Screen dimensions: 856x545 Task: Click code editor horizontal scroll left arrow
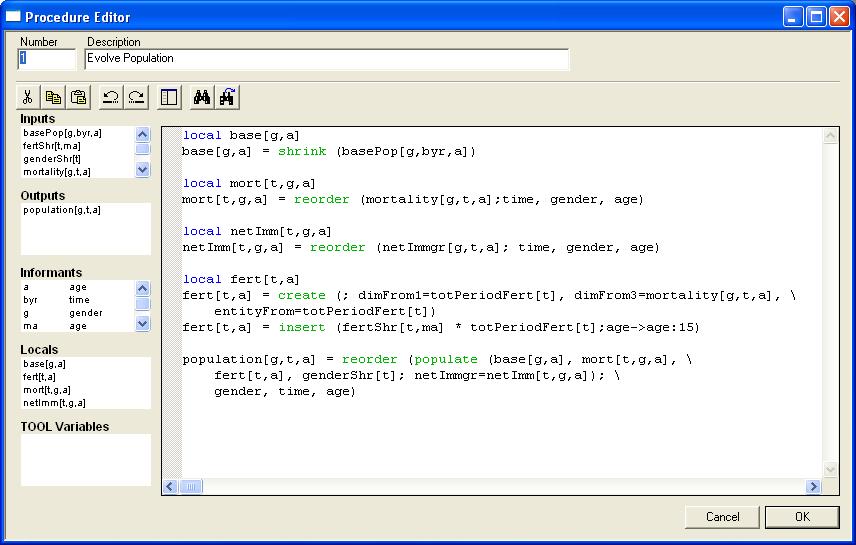170,486
